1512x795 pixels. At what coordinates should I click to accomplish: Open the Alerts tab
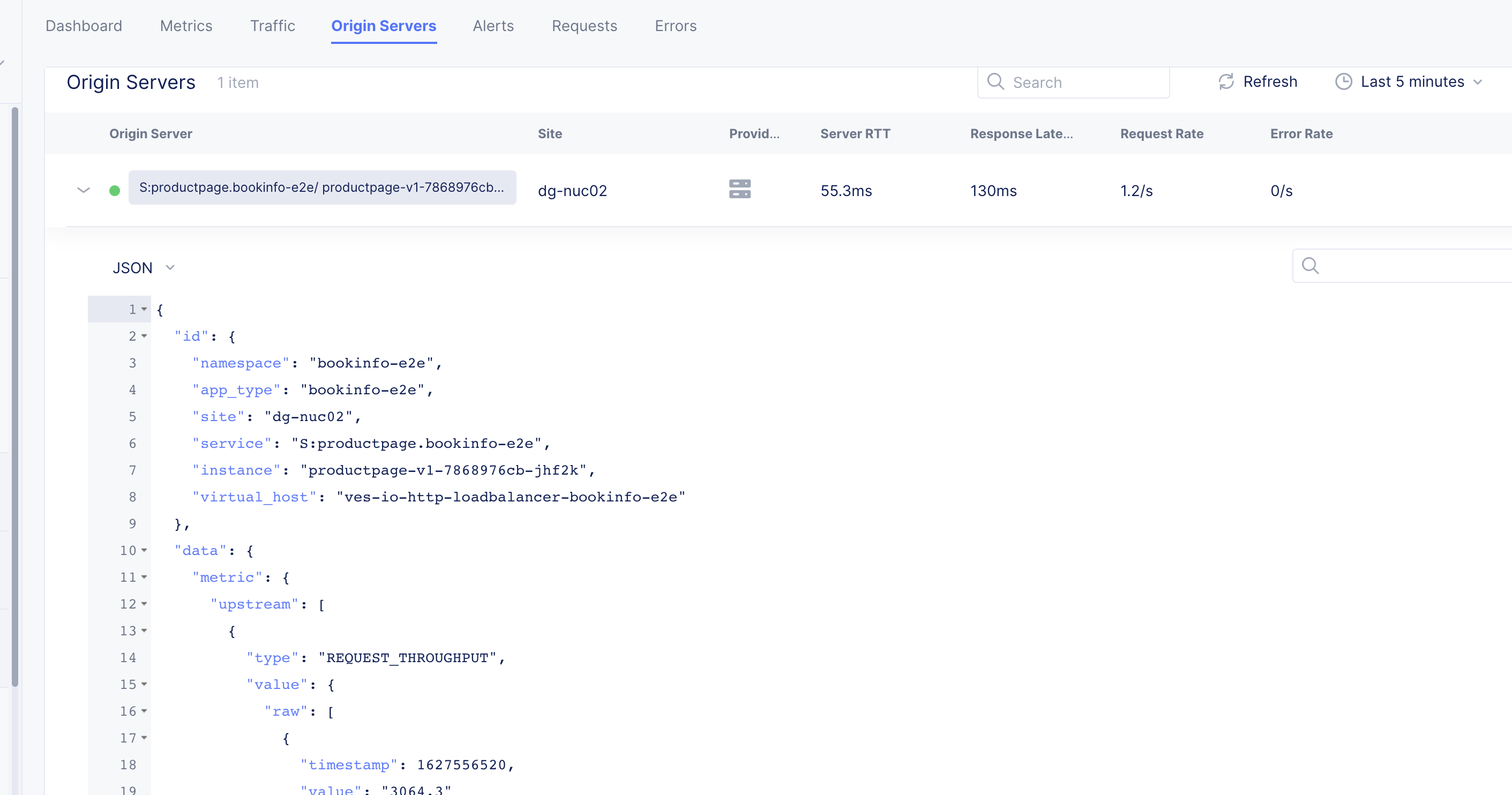493,26
